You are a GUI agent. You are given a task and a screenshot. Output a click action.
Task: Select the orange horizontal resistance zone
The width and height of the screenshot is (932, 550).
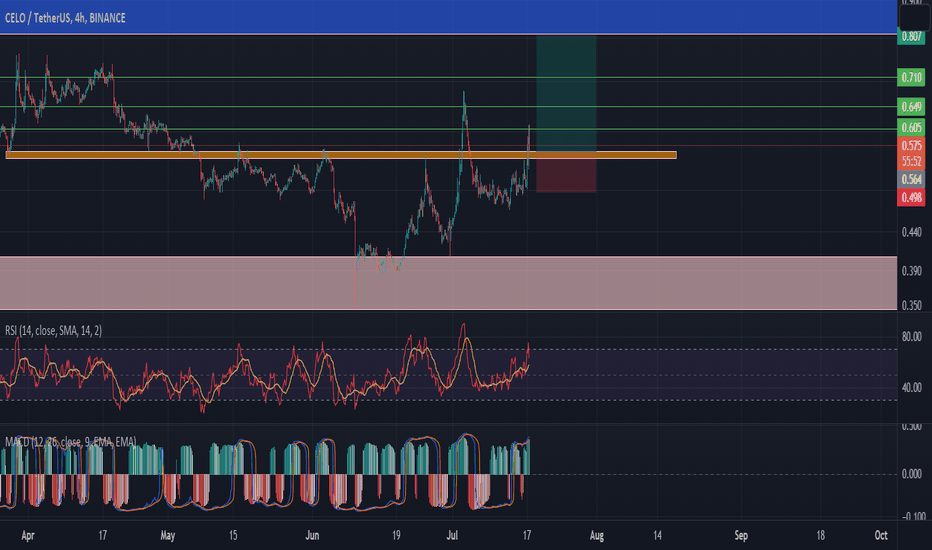tap(341, 155)
